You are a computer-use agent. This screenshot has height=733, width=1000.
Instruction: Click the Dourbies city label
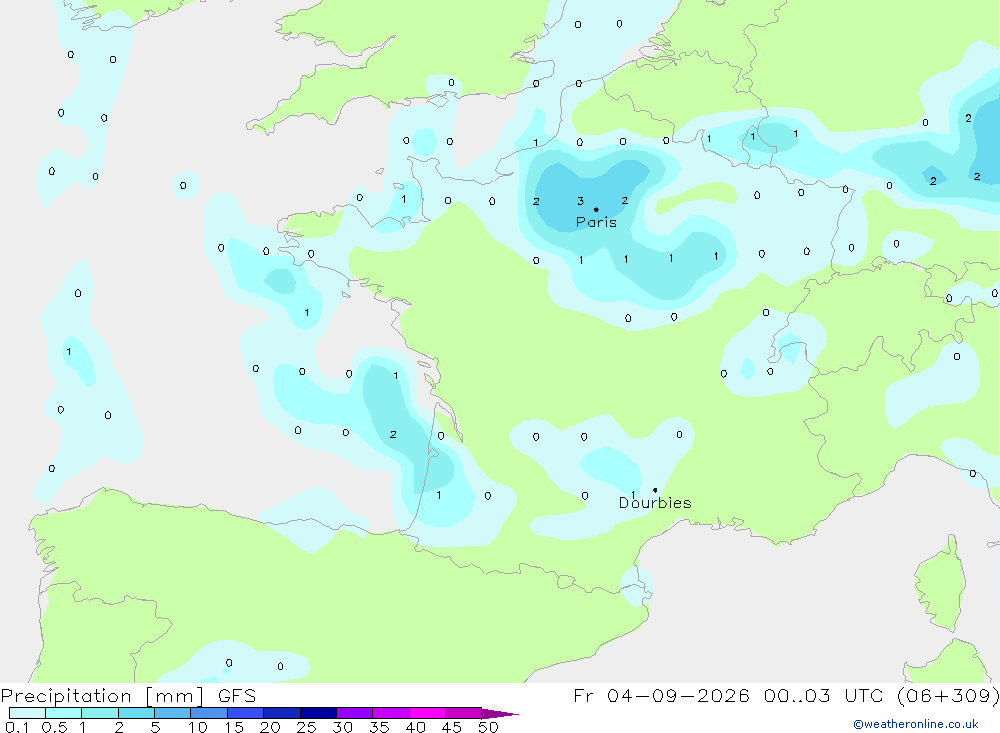click(x=655, y=503)
